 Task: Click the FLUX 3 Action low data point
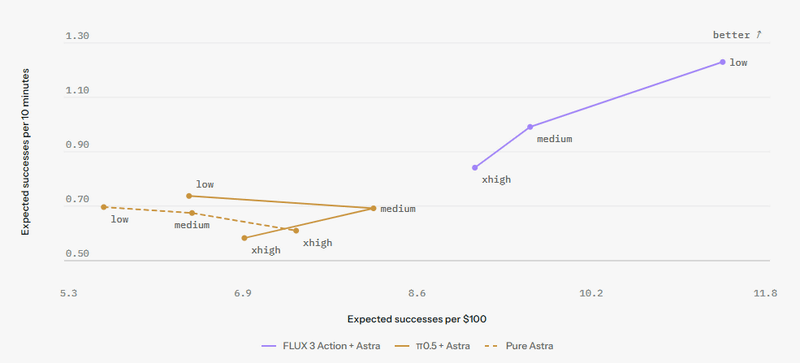click(722, 62)
